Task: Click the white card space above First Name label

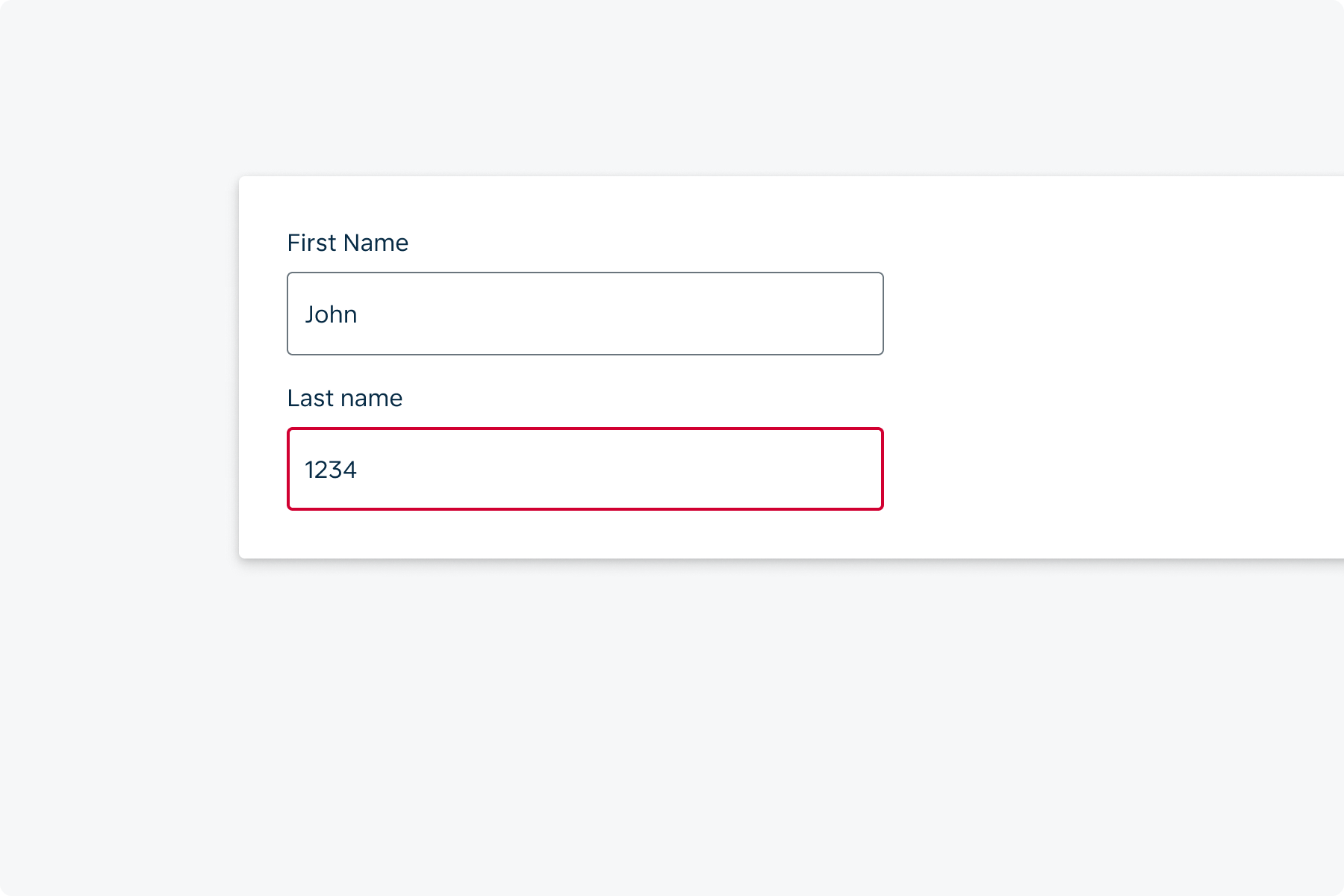Action: click(x=585, y=202)
